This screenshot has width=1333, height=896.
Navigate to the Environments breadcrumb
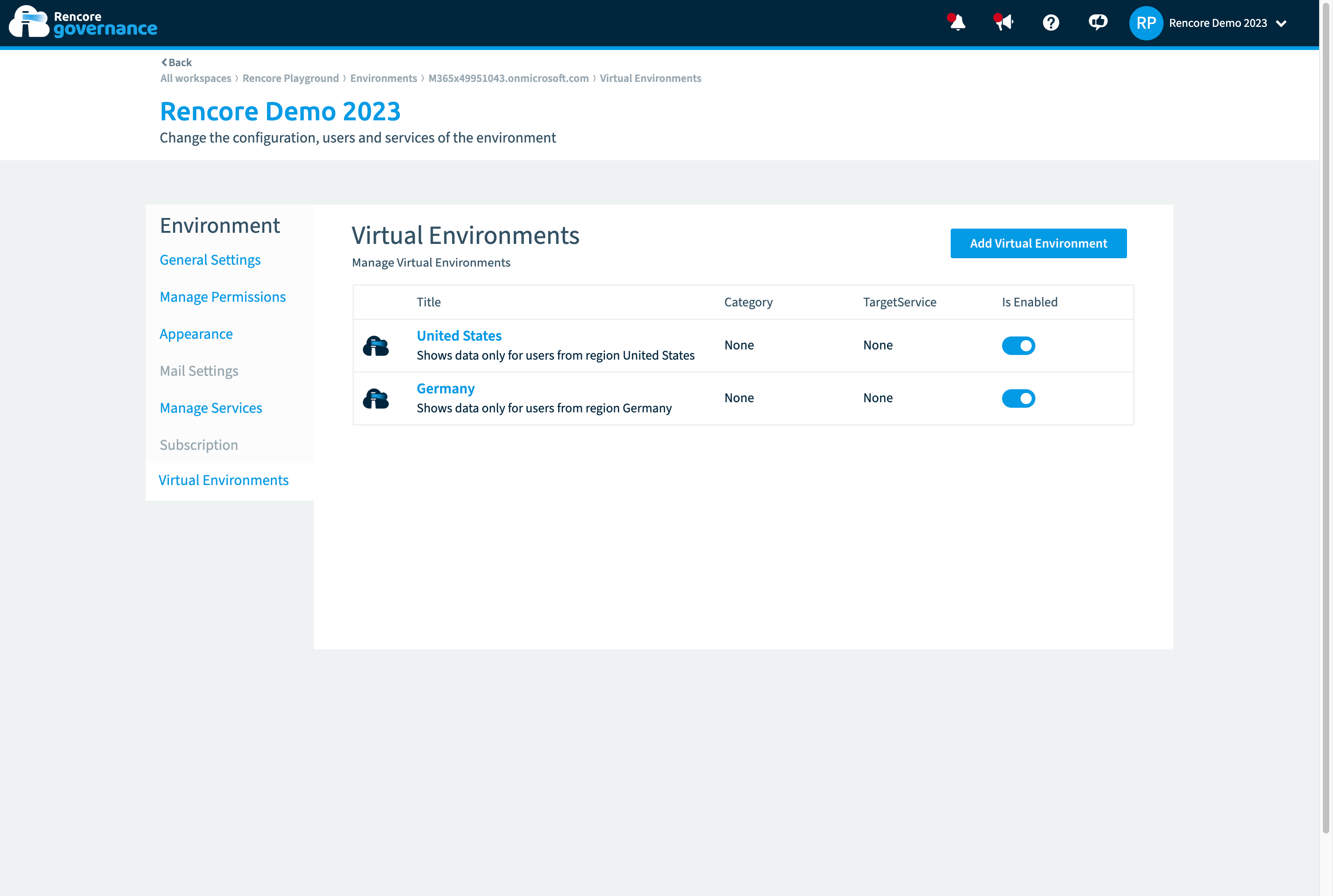383,78
